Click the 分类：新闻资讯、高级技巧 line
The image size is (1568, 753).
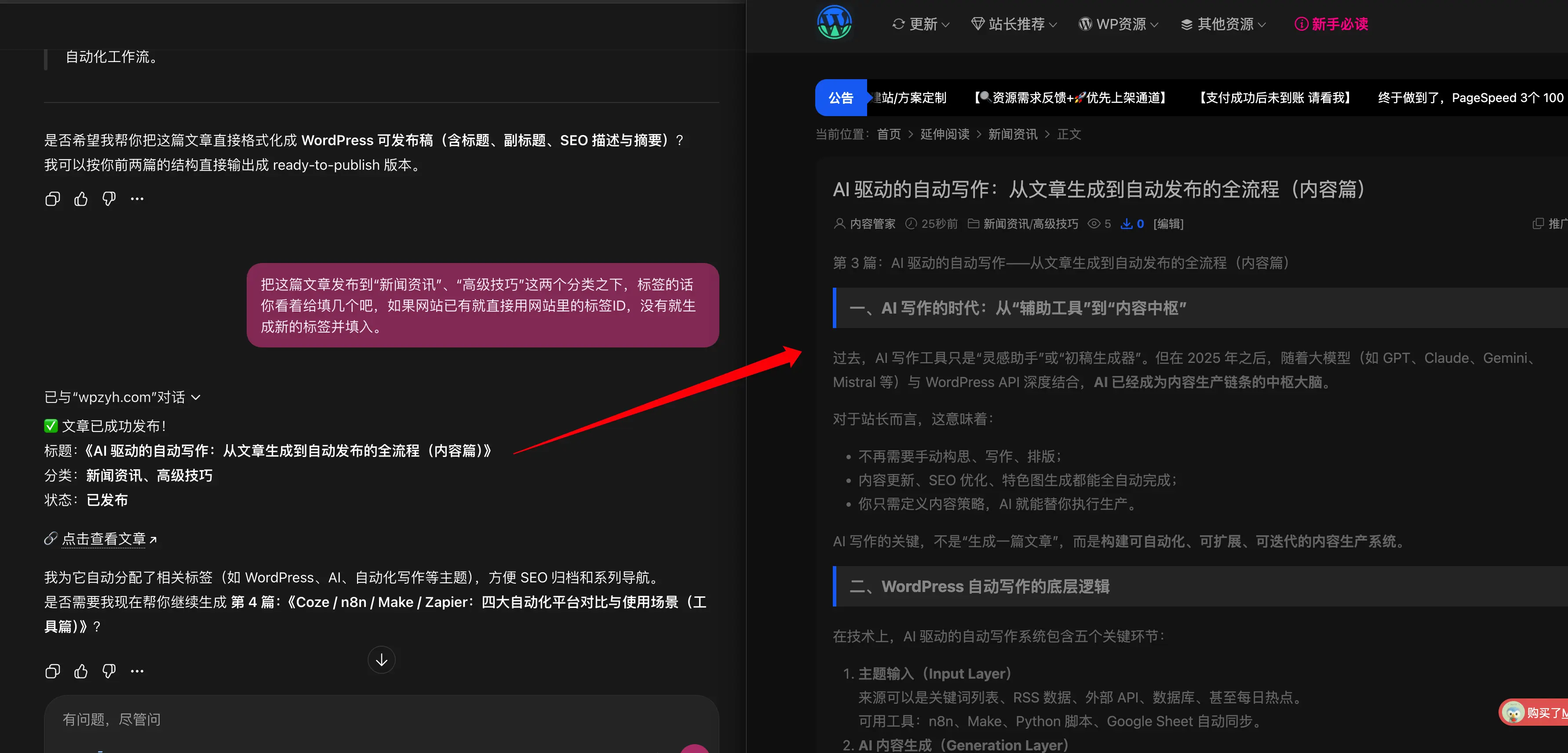coord(128,475)
